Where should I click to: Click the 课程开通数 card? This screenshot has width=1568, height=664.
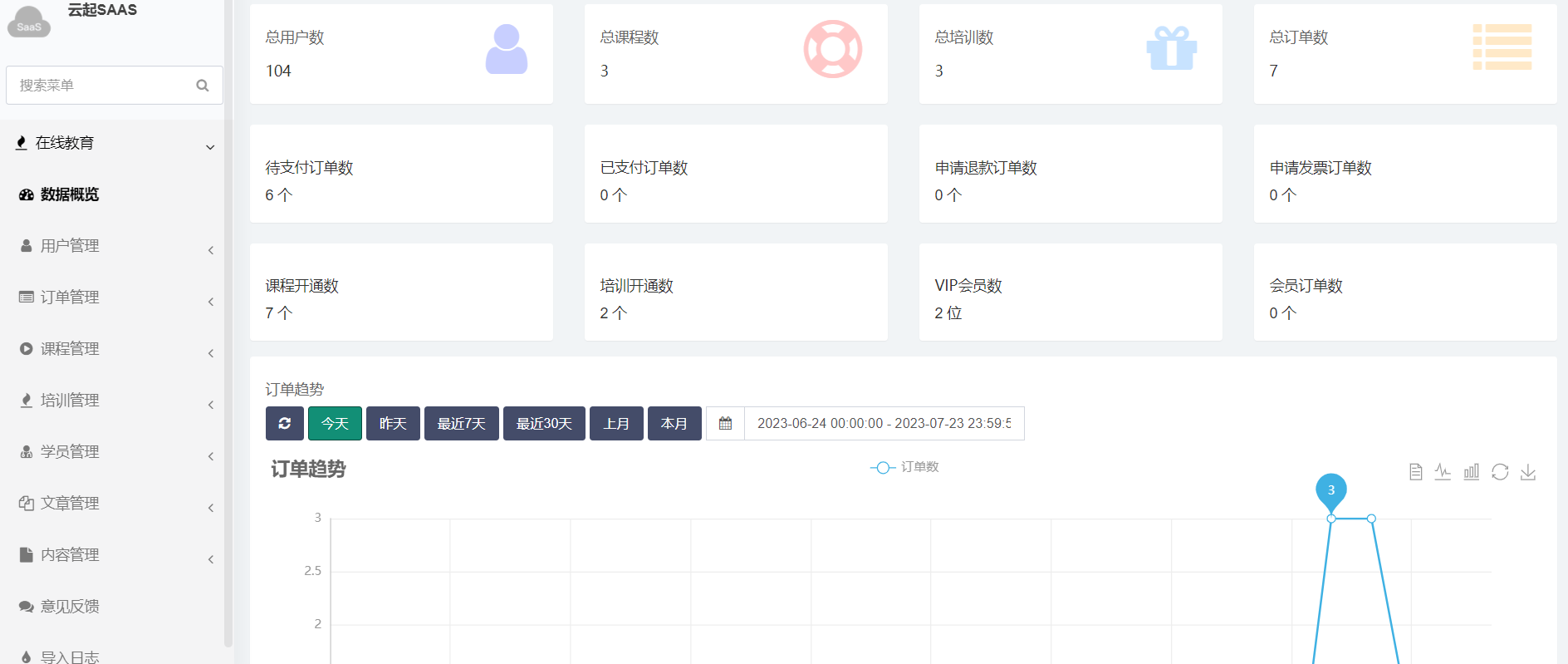point(401,292)
